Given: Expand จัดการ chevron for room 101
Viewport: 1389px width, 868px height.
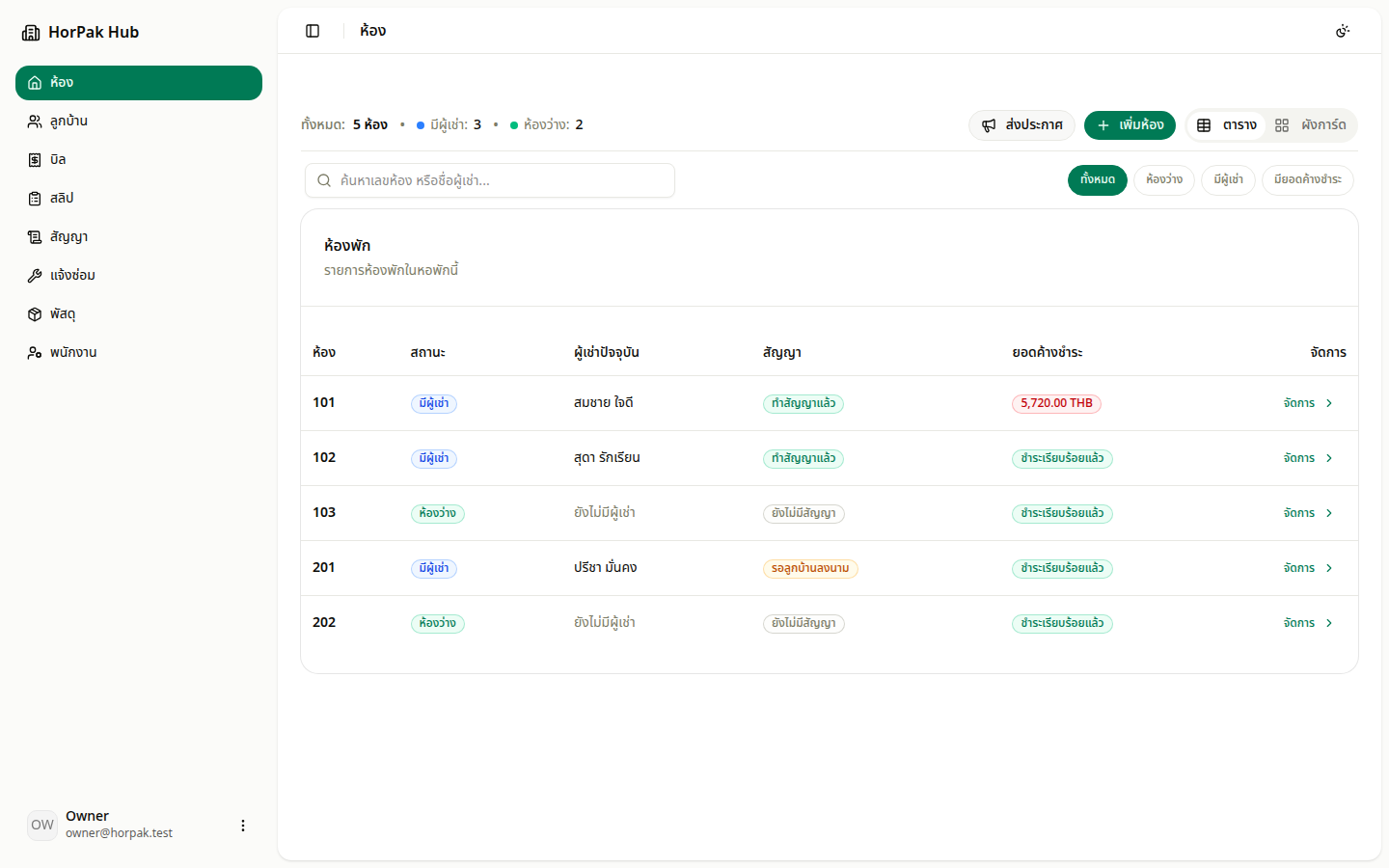Looking at the screenshot, I should coord(1329,403).
